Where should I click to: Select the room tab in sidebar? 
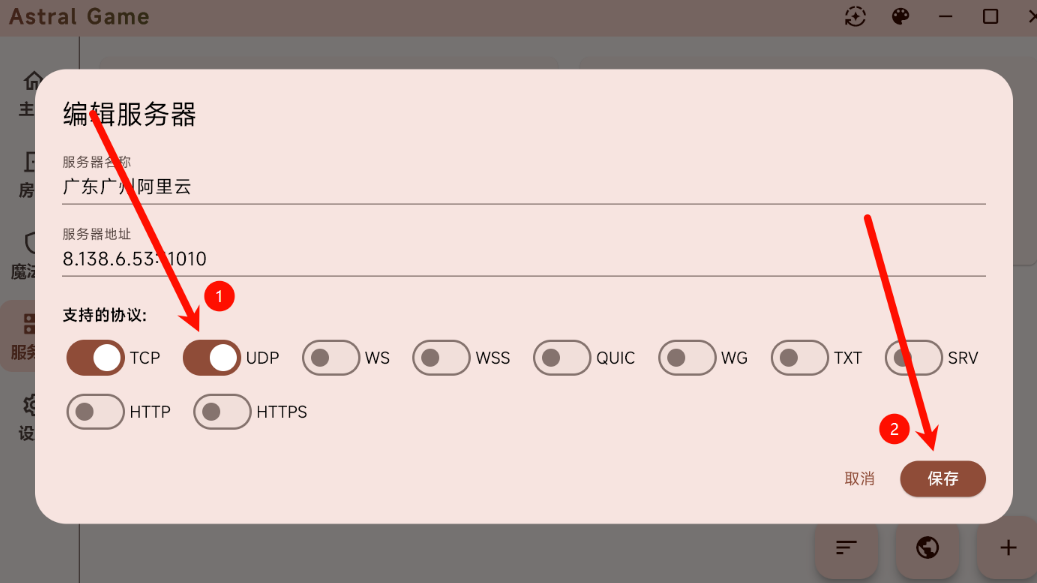pos(26,175)
